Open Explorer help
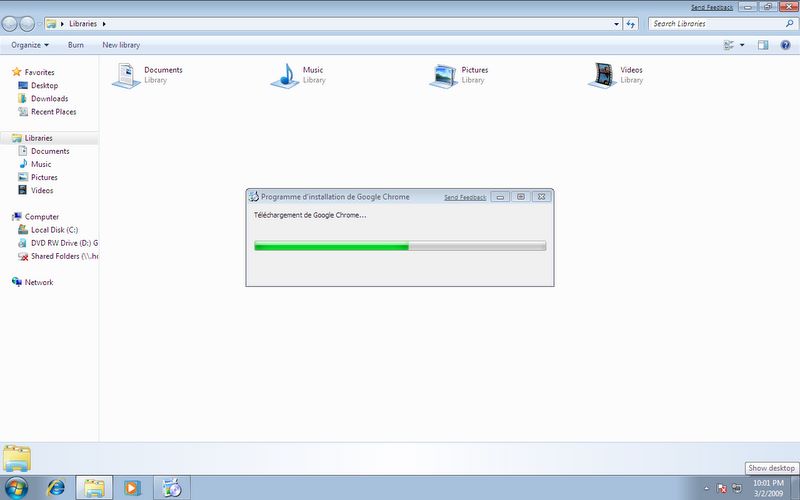This screenshot has height=500, width=800. (786, 45)
